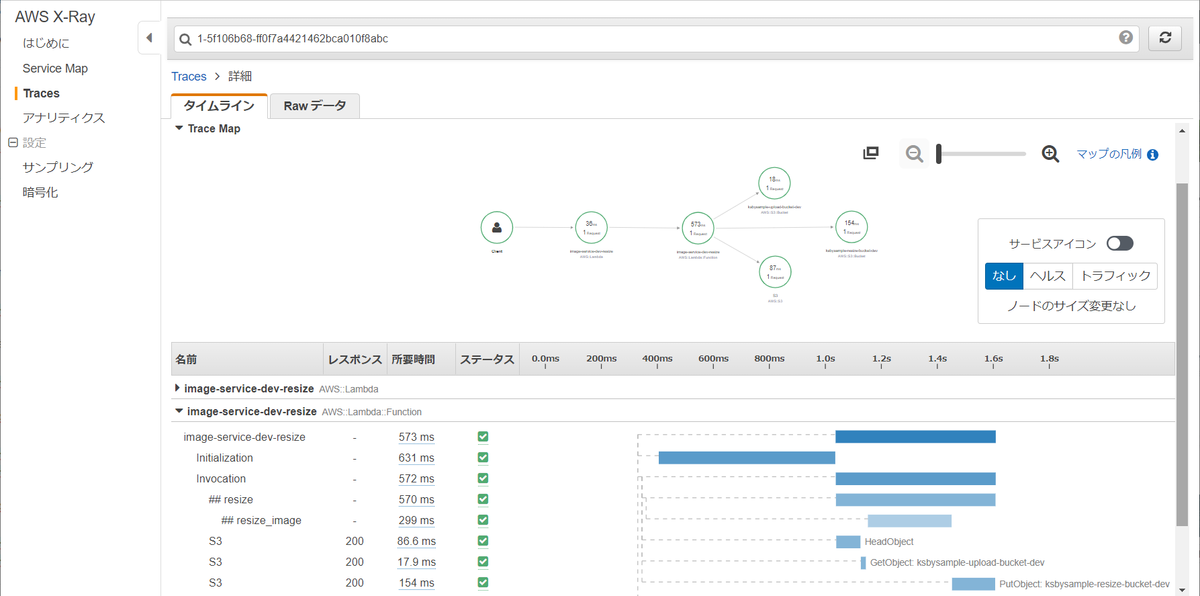Click status check in Initialization row
The height and width of the screenshot is (596, 1200).
(483, 458)
